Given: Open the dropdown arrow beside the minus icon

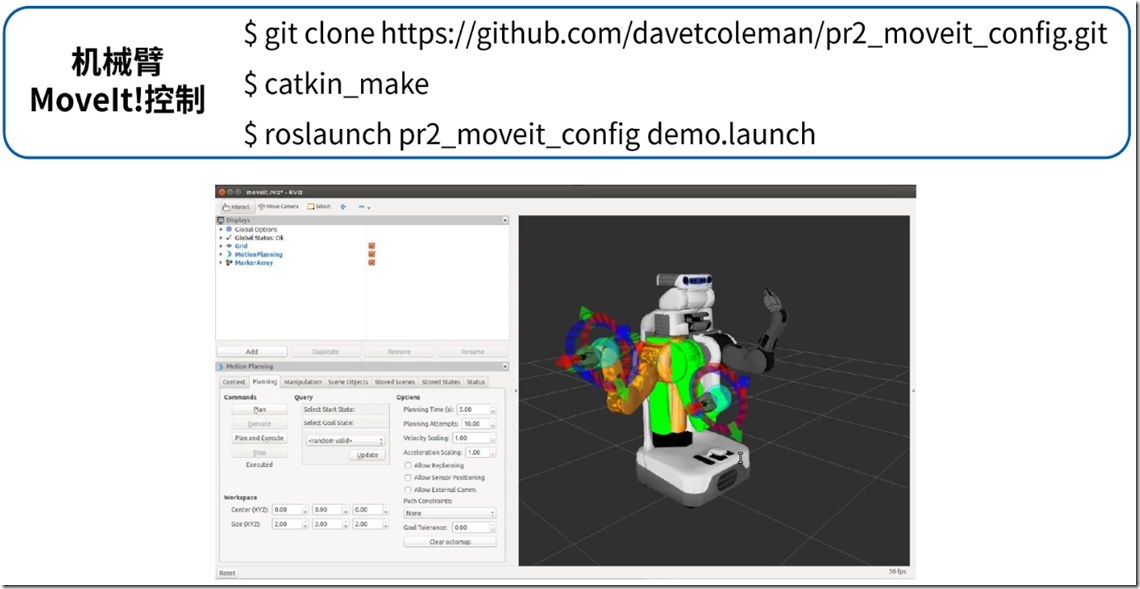Looking at the screenshot, I should pos(369,208).
